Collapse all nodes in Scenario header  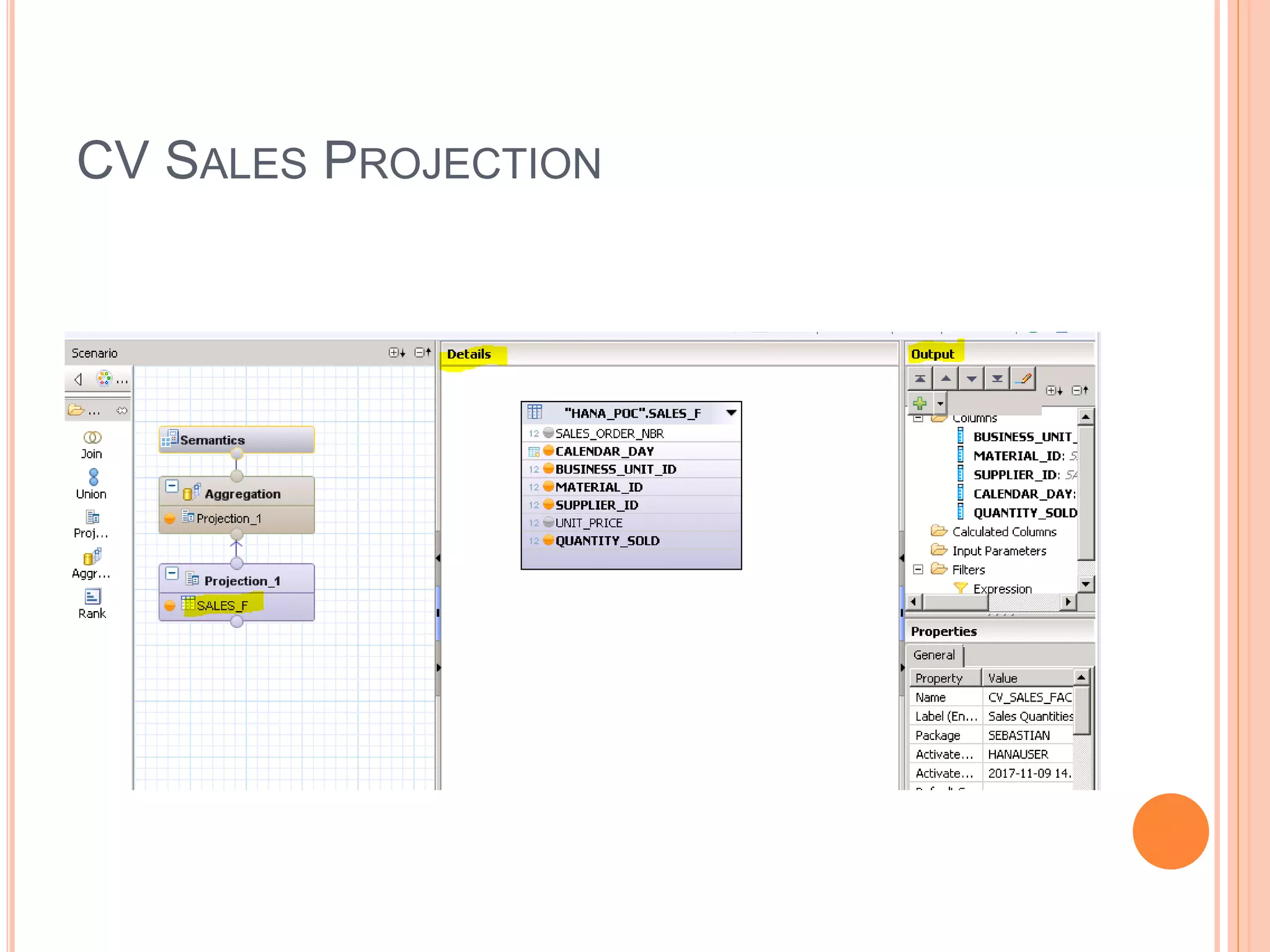(423, 353)
